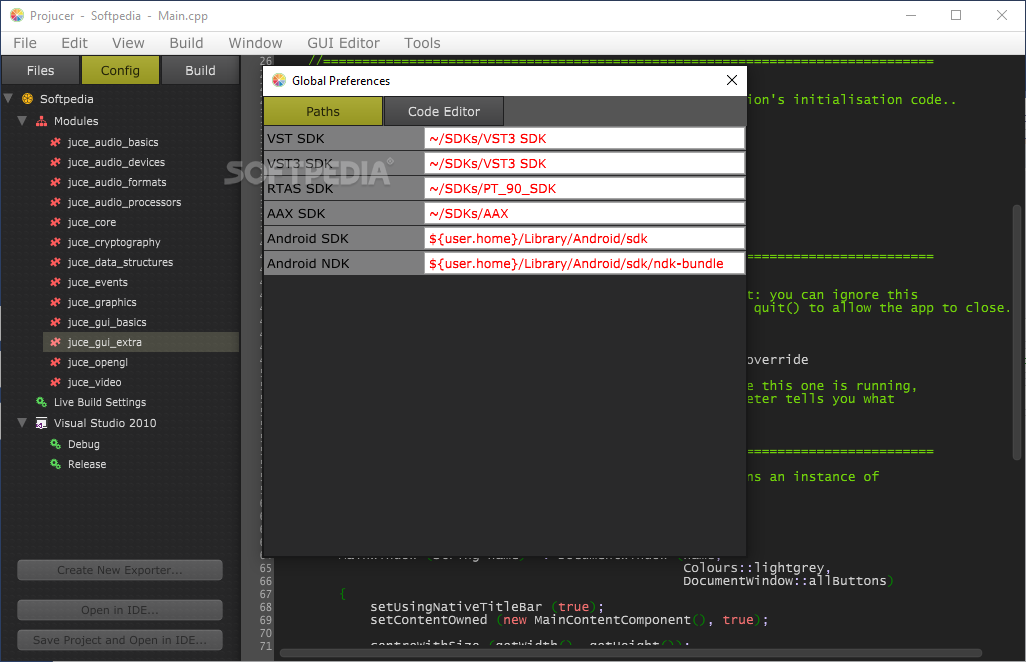Click the Create New Exporter button
This screenshot has width=1026, height=662.
tap(120, 570)
